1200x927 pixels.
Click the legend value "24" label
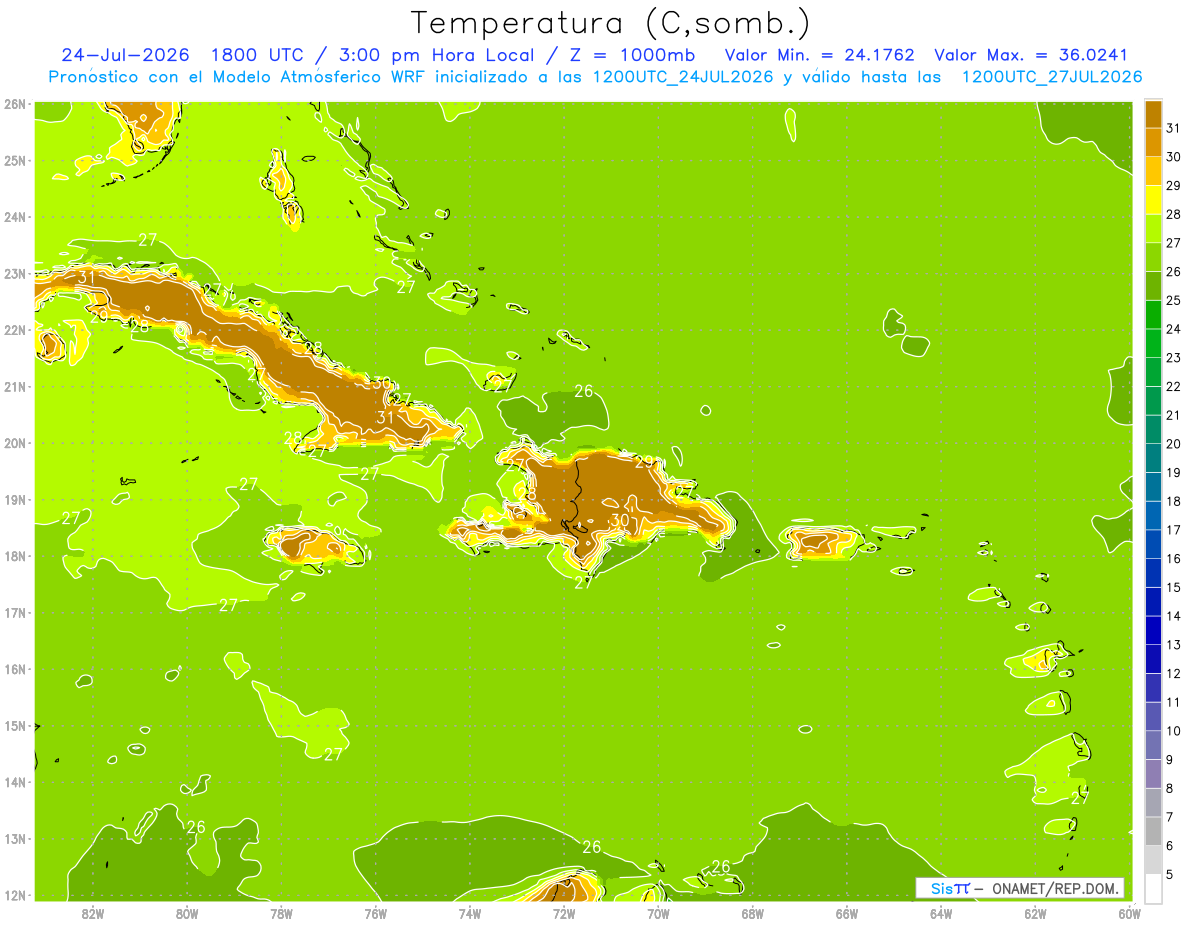1173,329
